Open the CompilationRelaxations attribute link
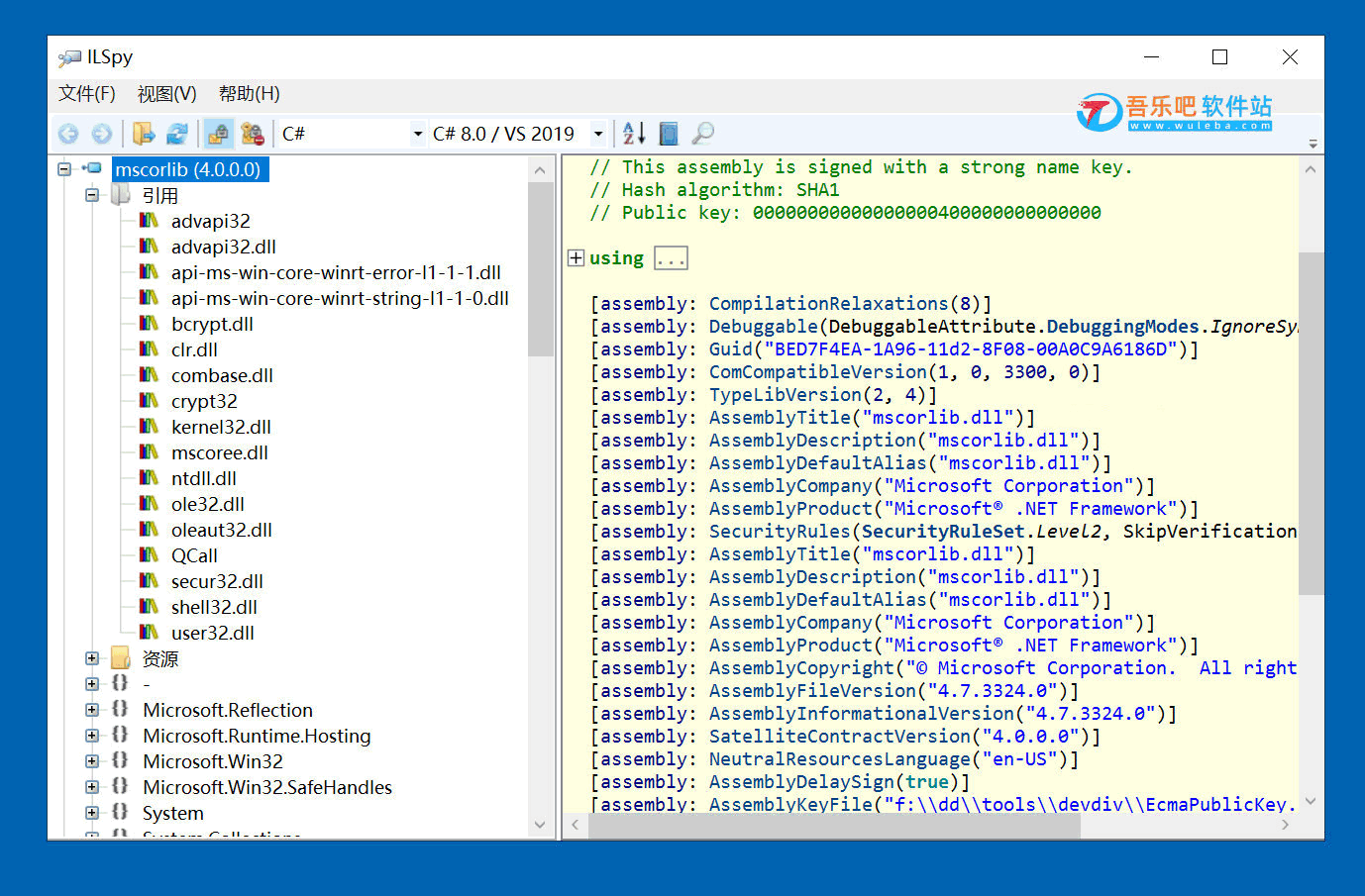The height and width of the screenshot is (896, 1365). (829, 304)
